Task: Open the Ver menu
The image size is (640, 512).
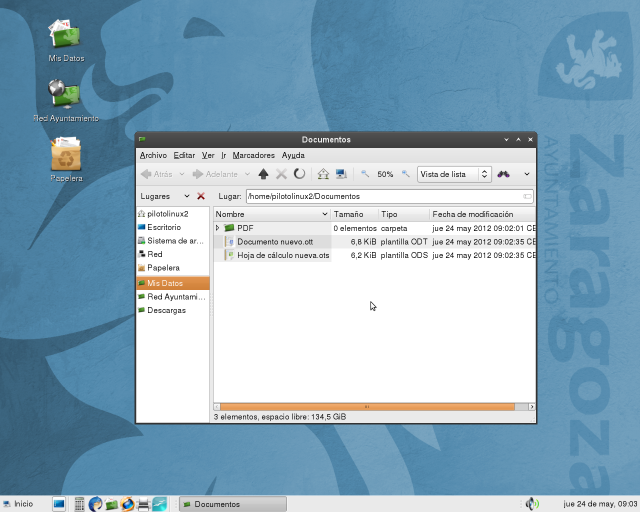Action: click(x=208, y=156)
